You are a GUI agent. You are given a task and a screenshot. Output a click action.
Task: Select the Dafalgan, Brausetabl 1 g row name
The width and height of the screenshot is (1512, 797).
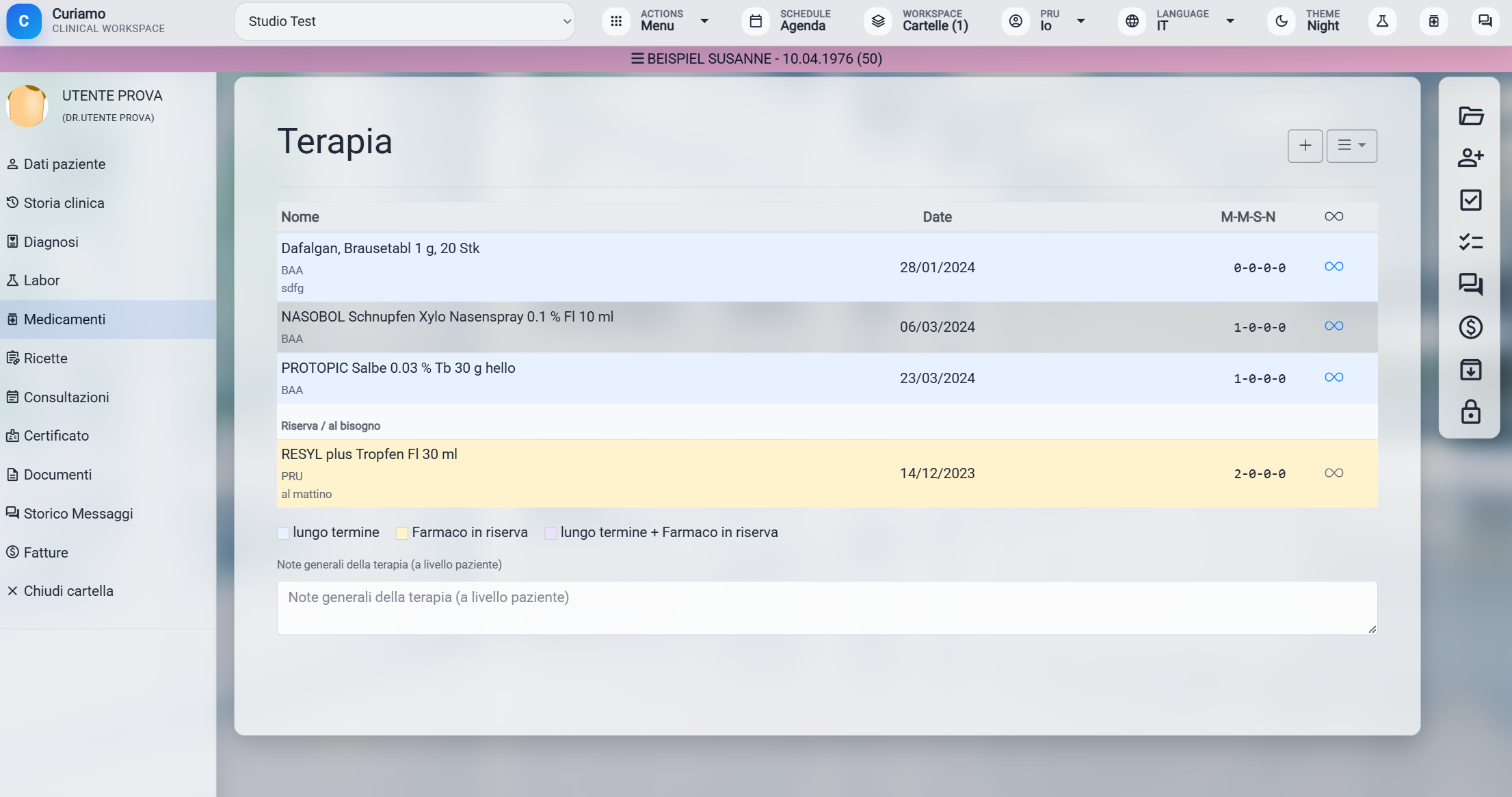[380, 248]
